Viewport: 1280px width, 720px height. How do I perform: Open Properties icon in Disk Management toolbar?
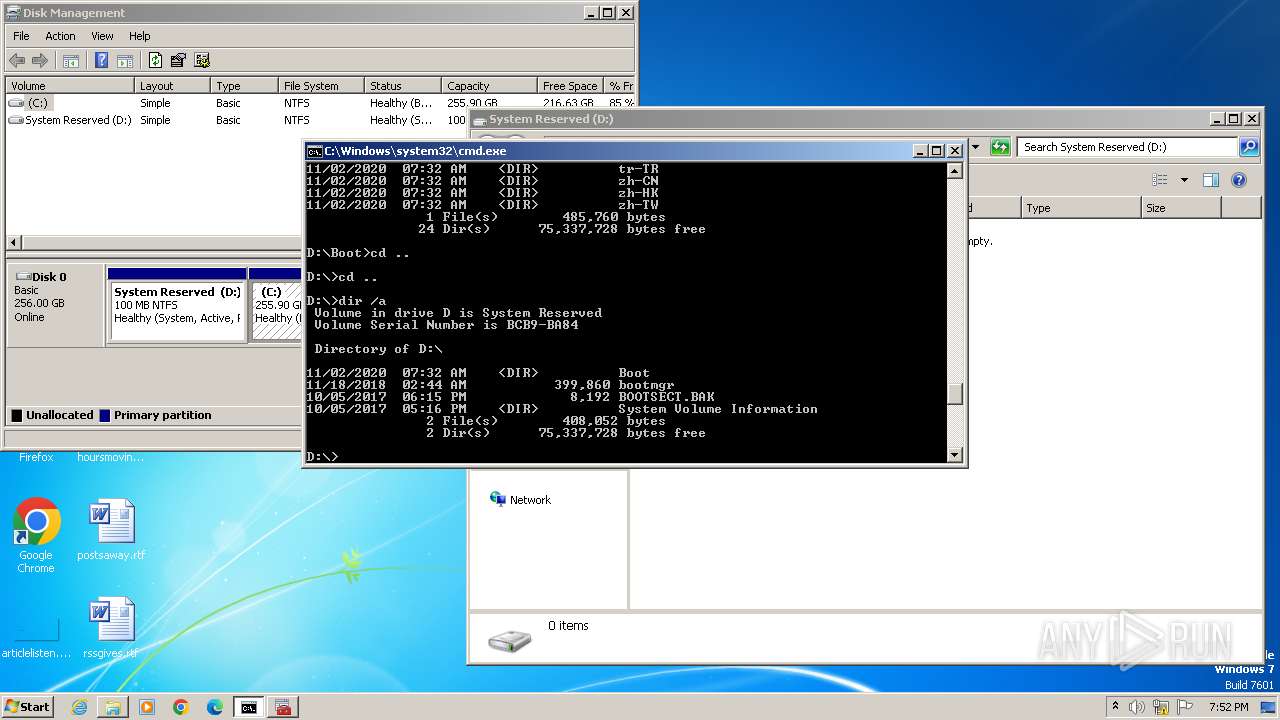click(x=178, y=60)
